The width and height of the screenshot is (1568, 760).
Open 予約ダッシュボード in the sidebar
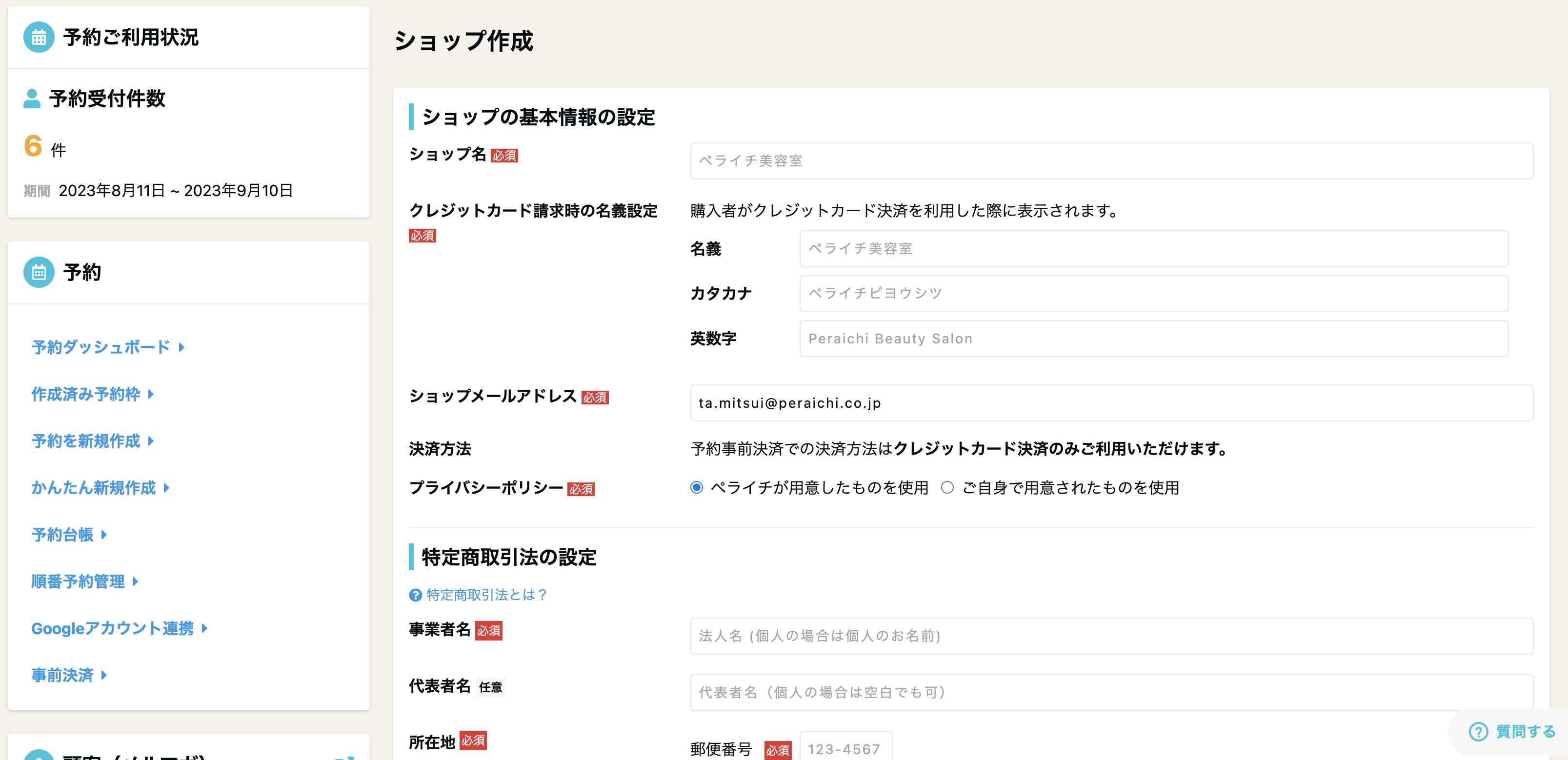(101, 347)
